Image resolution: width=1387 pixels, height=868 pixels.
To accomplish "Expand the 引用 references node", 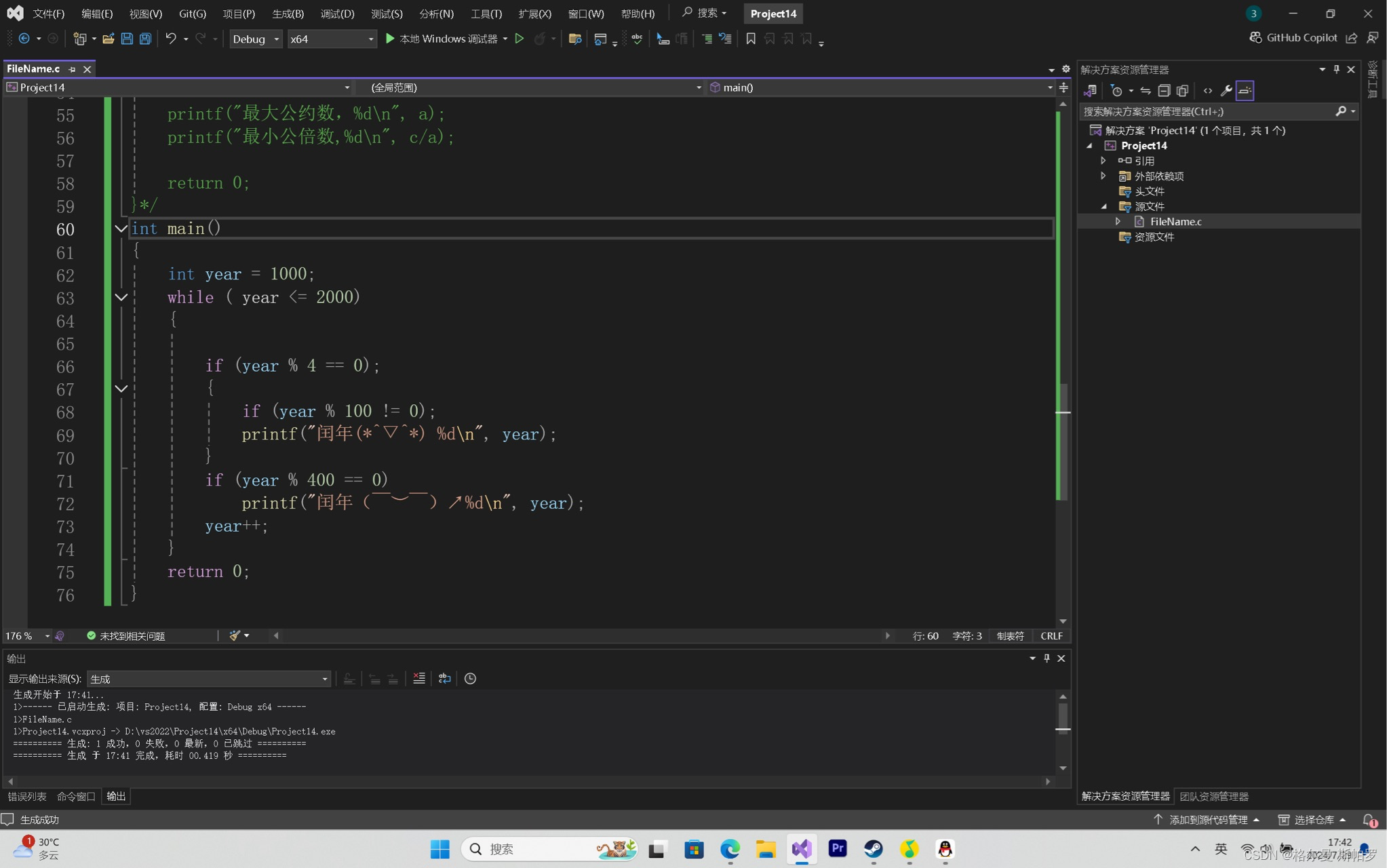I will pos(1103,161).
